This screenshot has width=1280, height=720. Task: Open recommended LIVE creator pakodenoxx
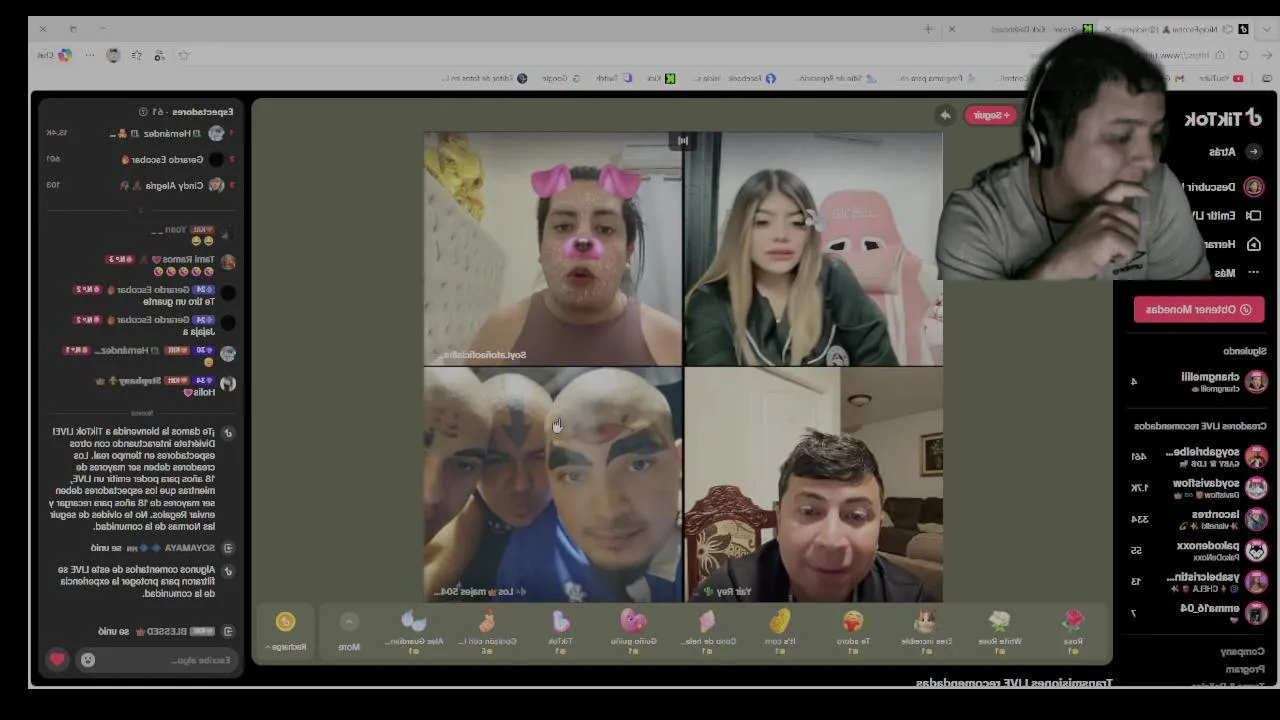coord(1200,550)
